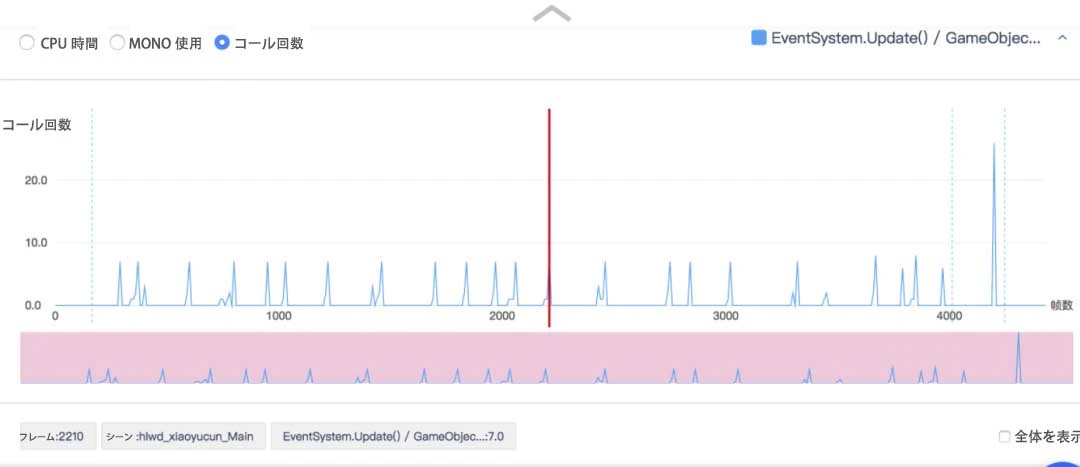Select the MONO 使用 radio button
The width and height of the screenshot is (1080, 467).
117,43
